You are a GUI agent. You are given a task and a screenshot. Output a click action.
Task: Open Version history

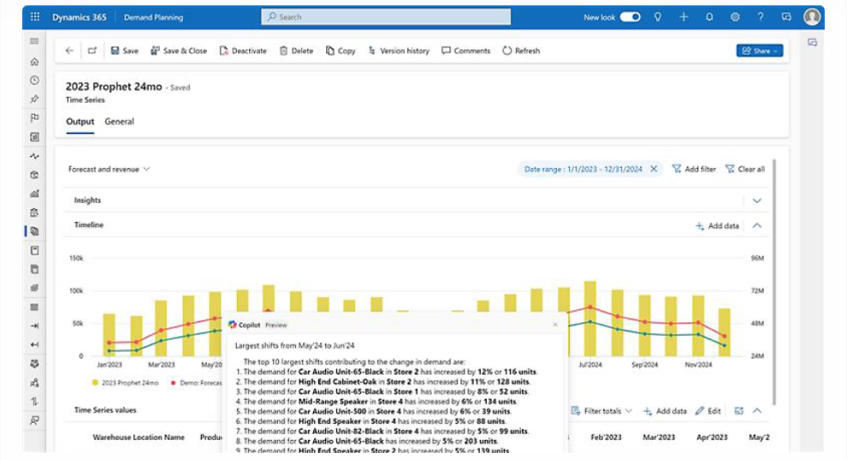click(399, 51)
